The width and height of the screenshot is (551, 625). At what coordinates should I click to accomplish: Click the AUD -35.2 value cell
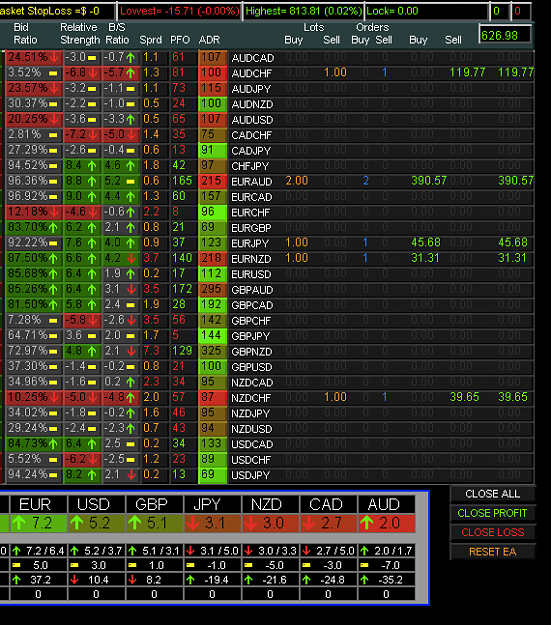click(x=386, y=580)
